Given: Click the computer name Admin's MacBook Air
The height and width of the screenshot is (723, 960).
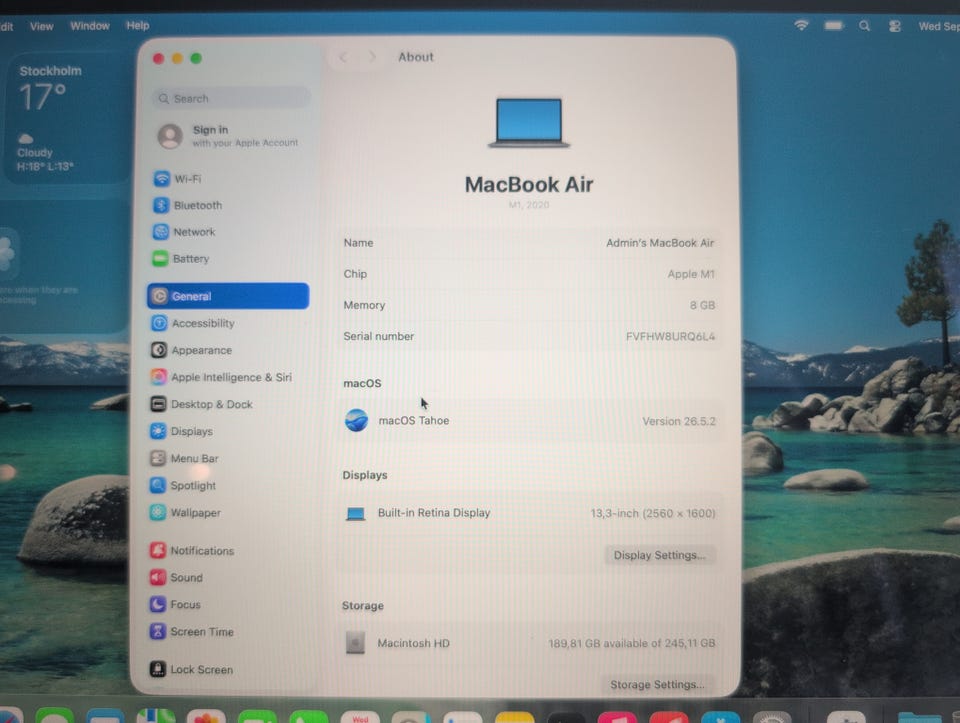Looking at the screenshot, I should pos(660,243).
